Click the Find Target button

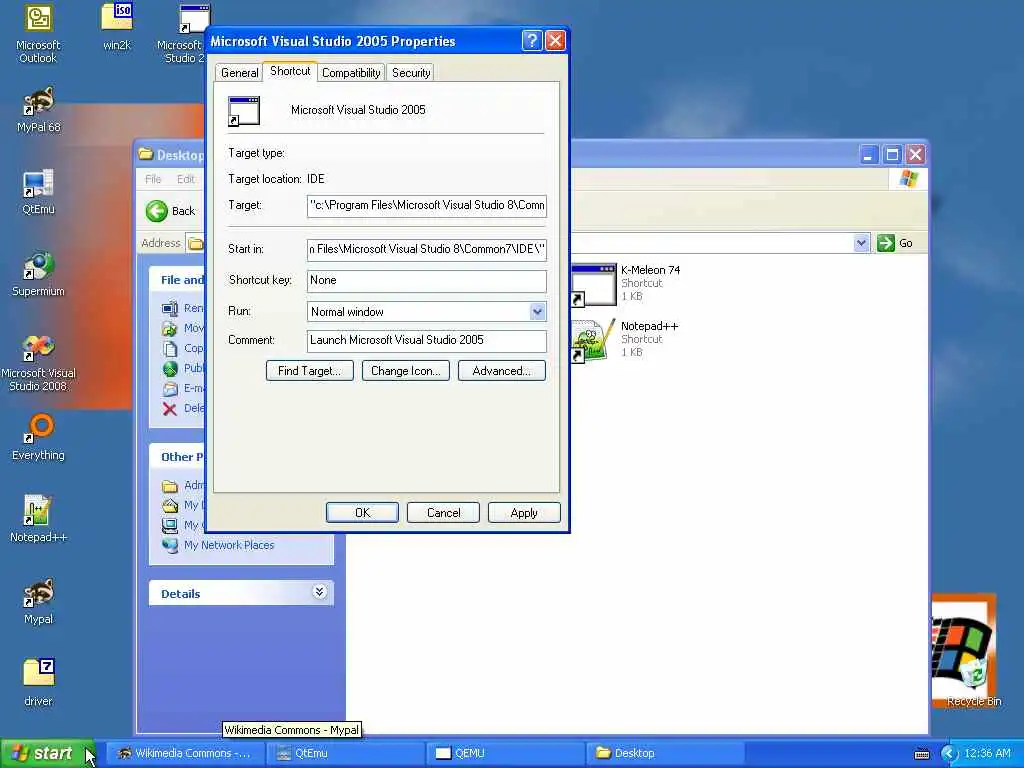310,370
